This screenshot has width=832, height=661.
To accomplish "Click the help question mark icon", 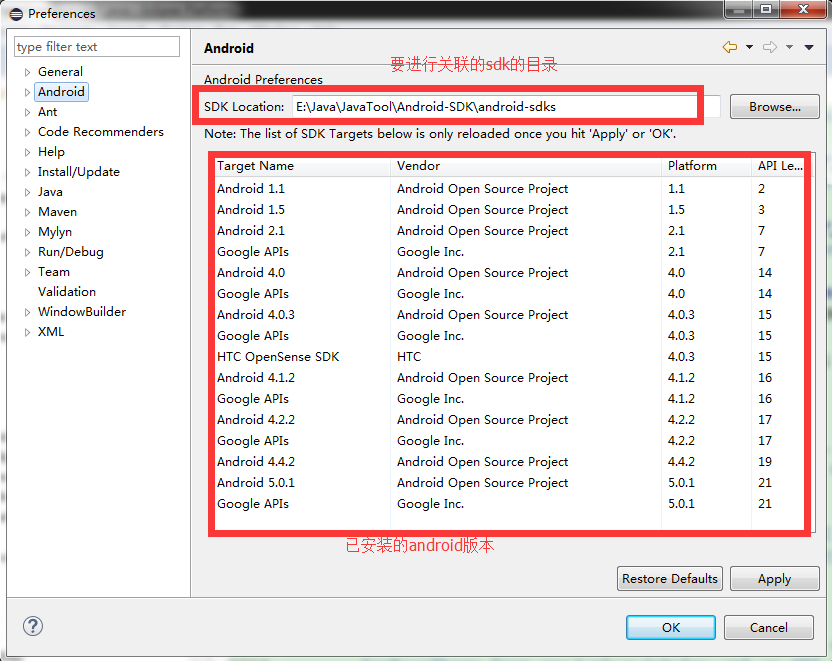I will pos(33,626).
